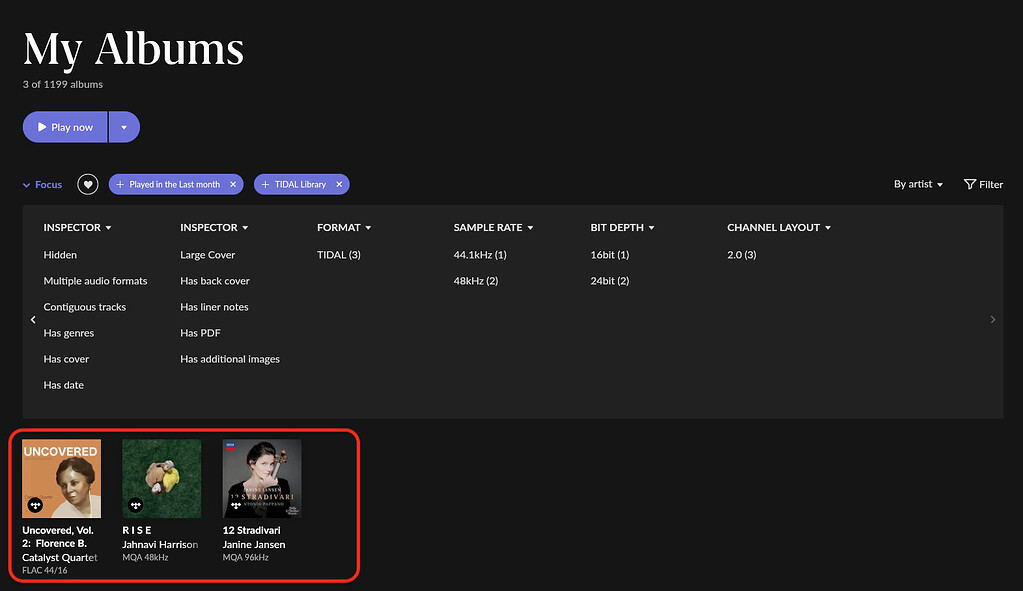The height and width of the screenshot is (591, 1023).
Task: Collapse the Focus panel
Action: 42,184
